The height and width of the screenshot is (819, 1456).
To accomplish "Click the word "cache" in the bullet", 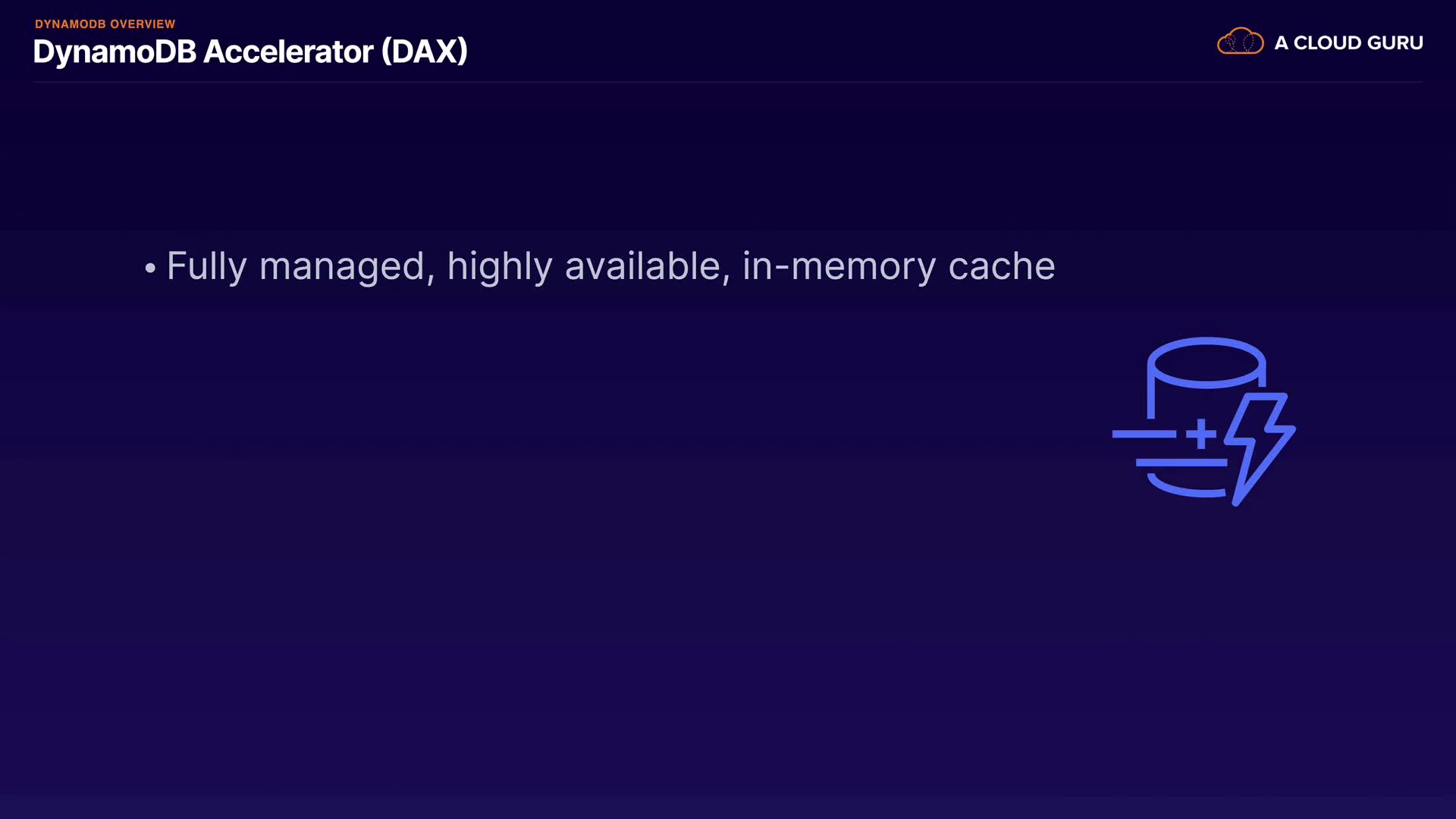I will (x=1001, y=267).
